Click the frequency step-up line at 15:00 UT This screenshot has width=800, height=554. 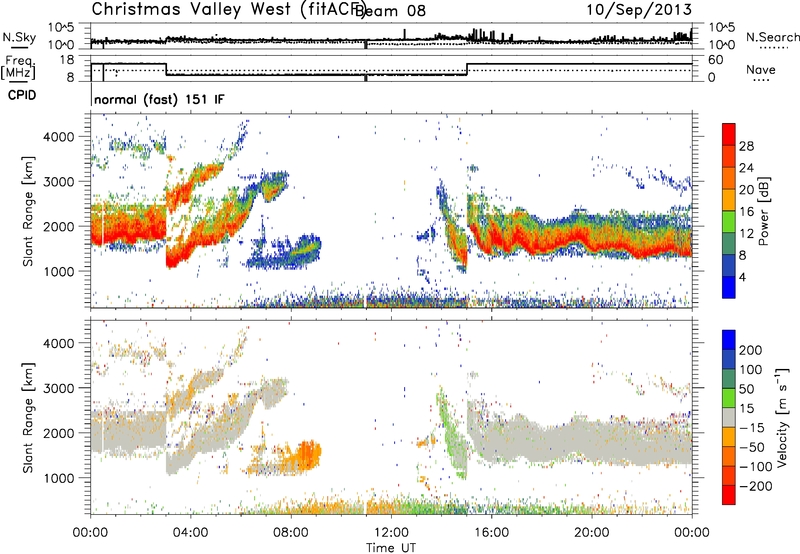pos(467,69)
